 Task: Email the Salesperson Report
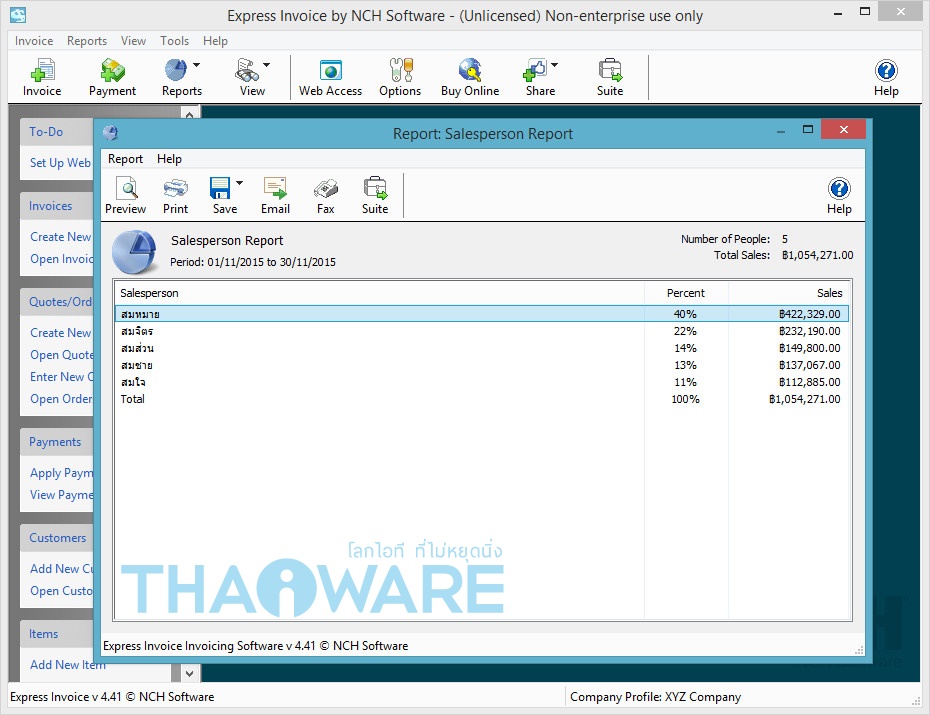click(275, 196)
